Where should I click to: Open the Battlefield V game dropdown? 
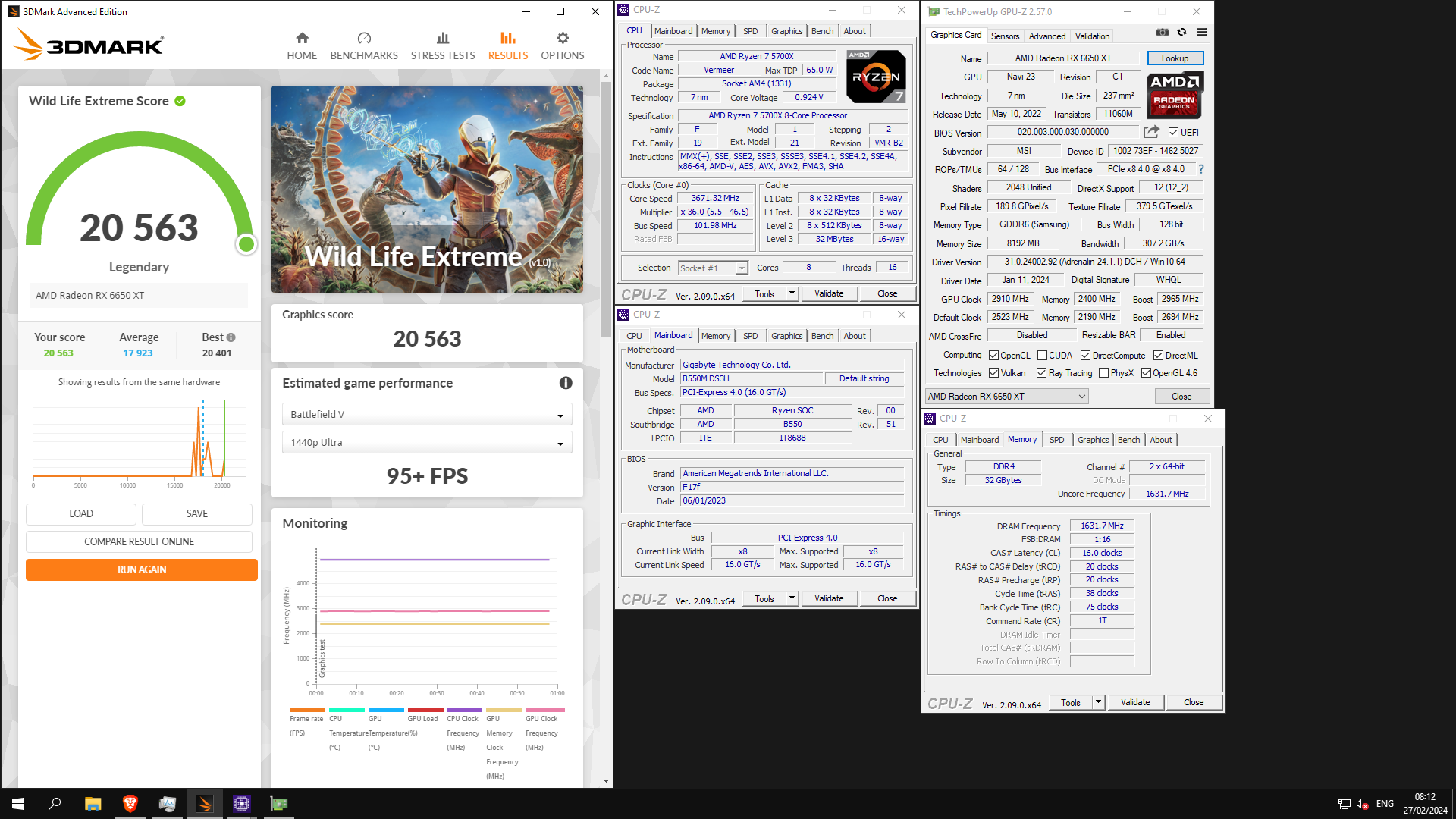[427, 415]
